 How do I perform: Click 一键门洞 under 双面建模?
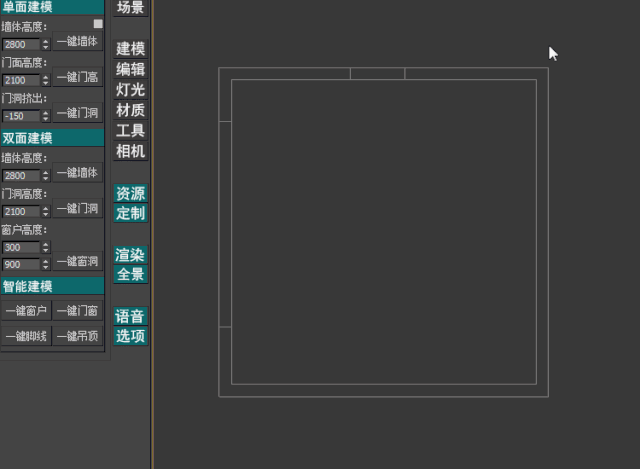coord(77,209)
